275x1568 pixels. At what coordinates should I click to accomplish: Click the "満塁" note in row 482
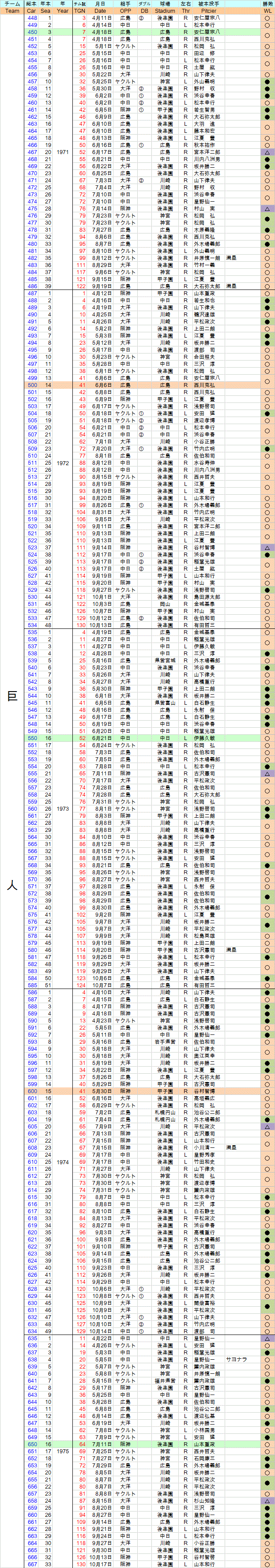click(x=231, y=258)
